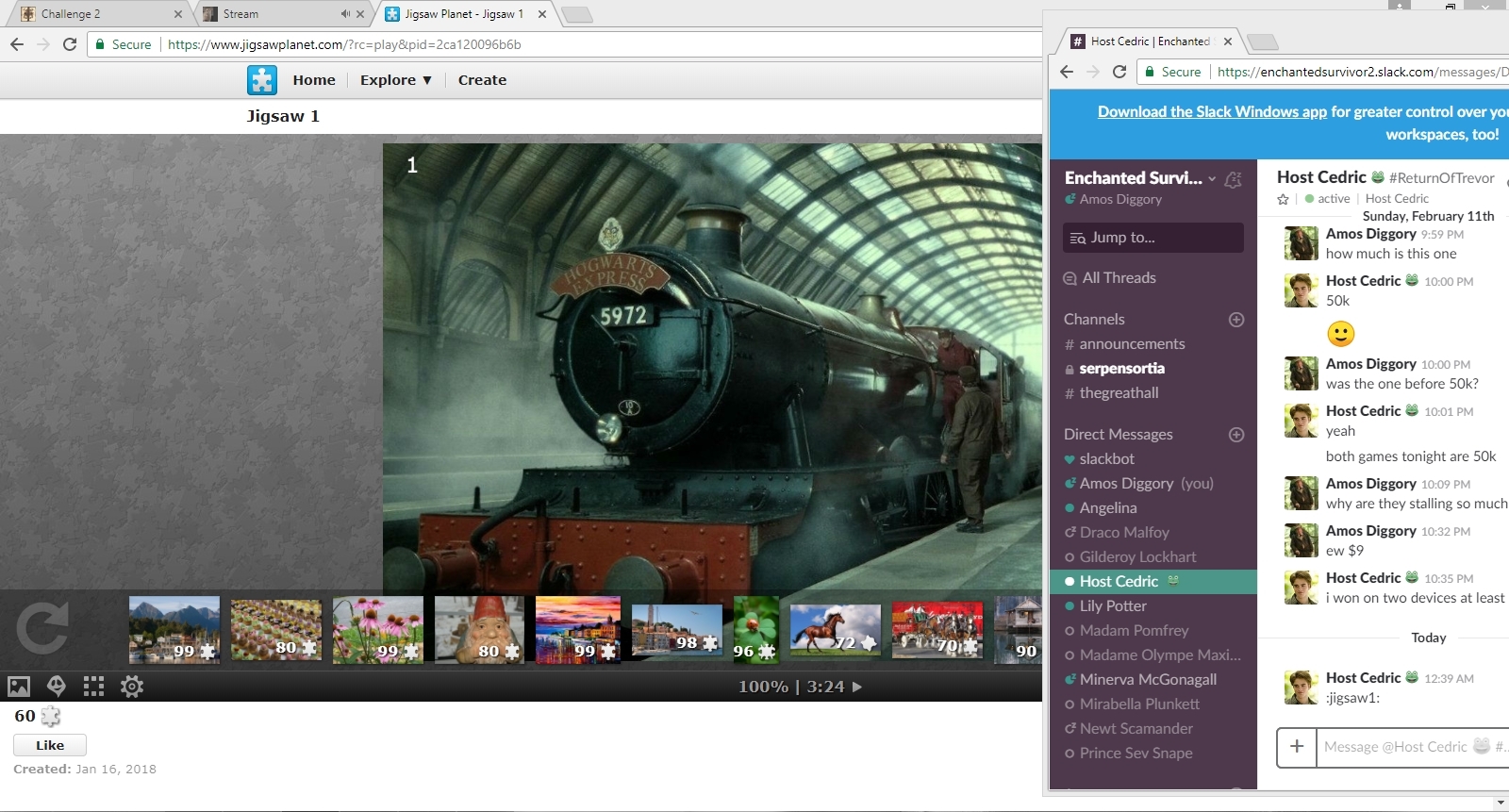Click the Host Cedric name in the conversation header

(x=1321, y=177)
